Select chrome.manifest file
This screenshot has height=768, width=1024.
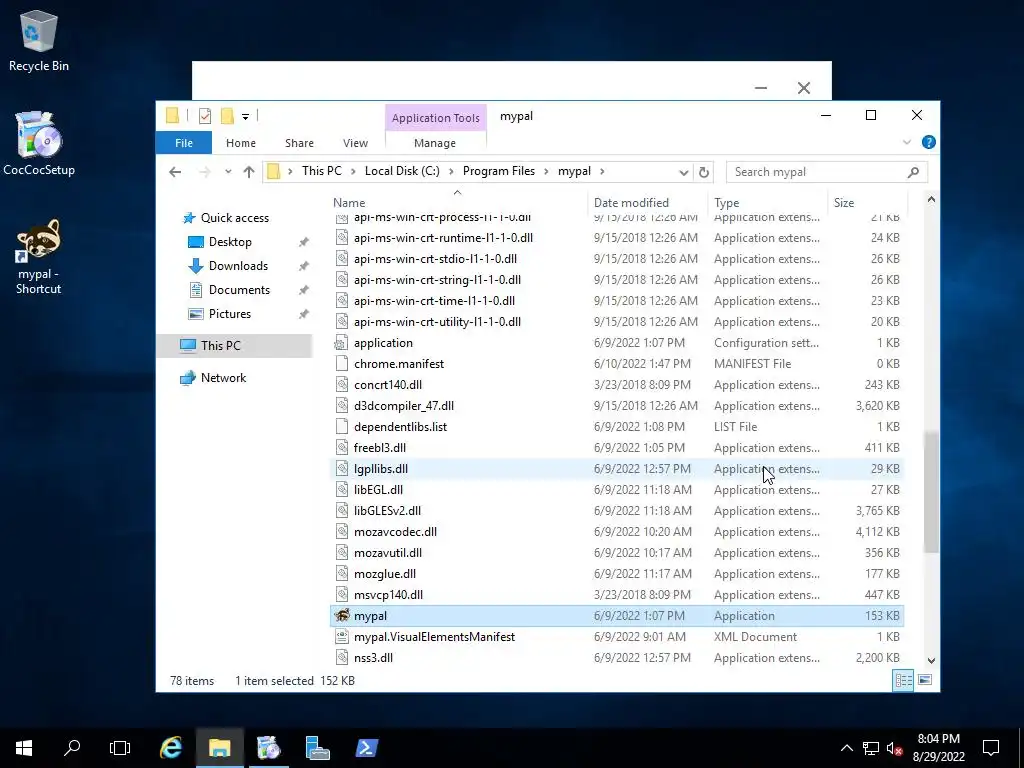[616, 364]
